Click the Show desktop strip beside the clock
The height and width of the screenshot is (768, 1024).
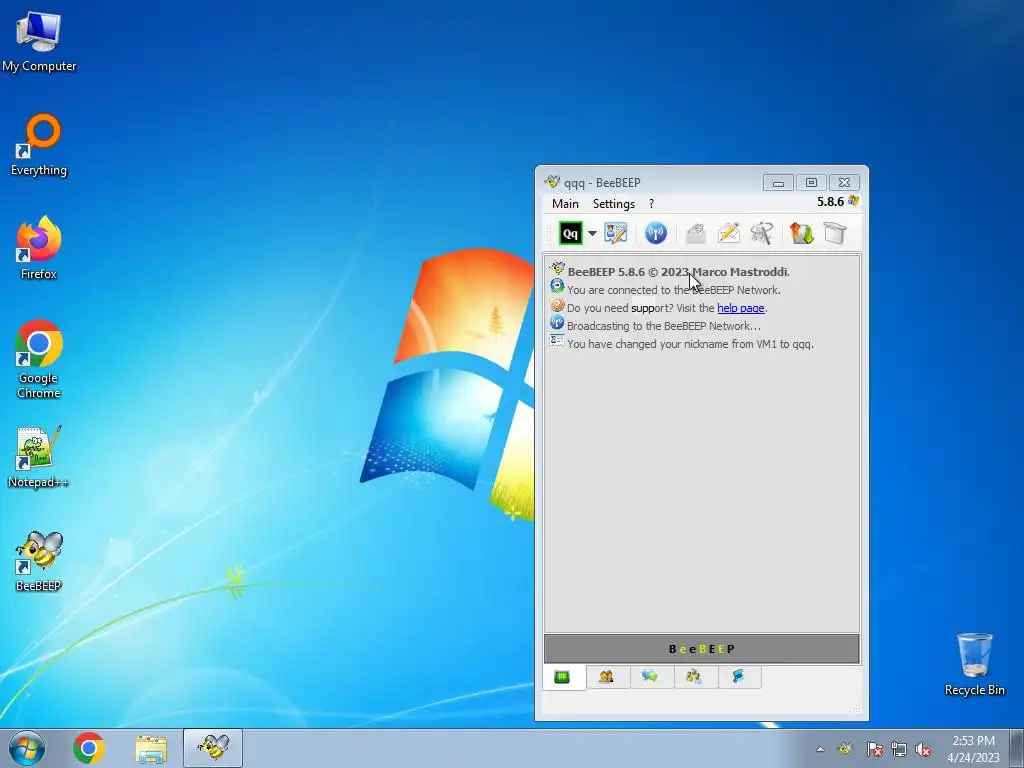pos(1017,748)
